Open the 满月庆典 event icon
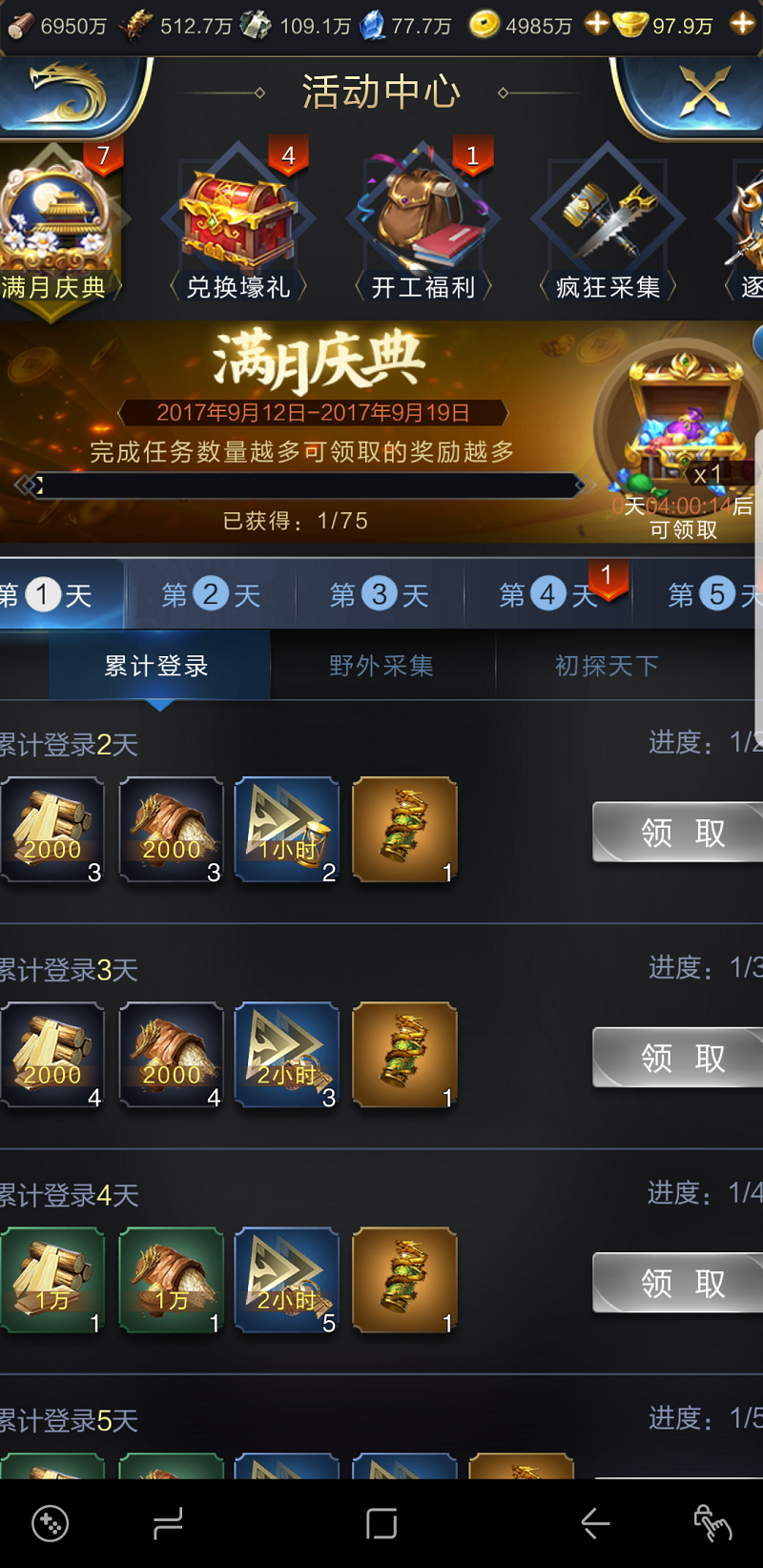The image size is (763, 1568). [x=55, y=224]
